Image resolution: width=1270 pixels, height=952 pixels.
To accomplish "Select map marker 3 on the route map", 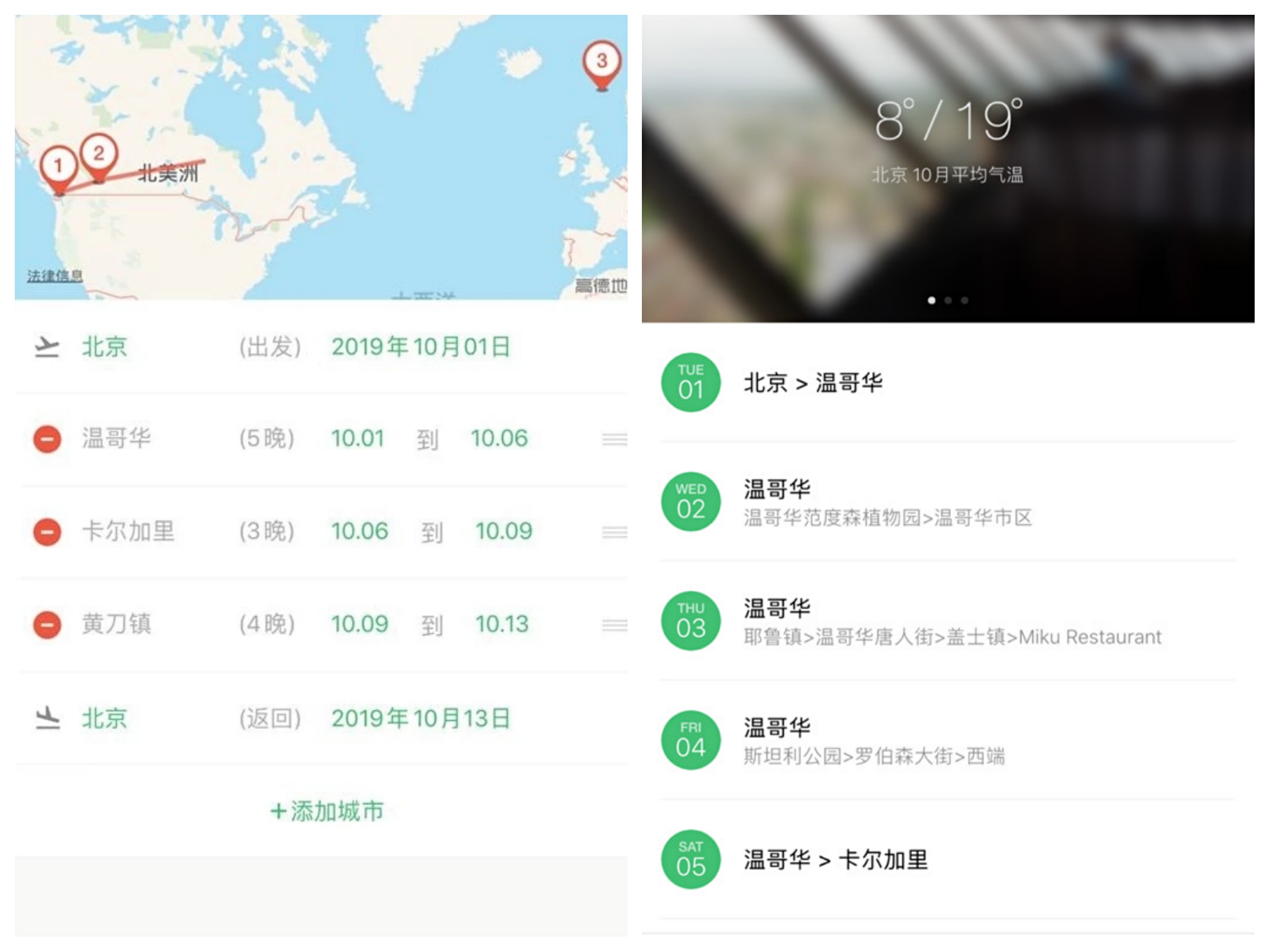I will click(601, 61).
